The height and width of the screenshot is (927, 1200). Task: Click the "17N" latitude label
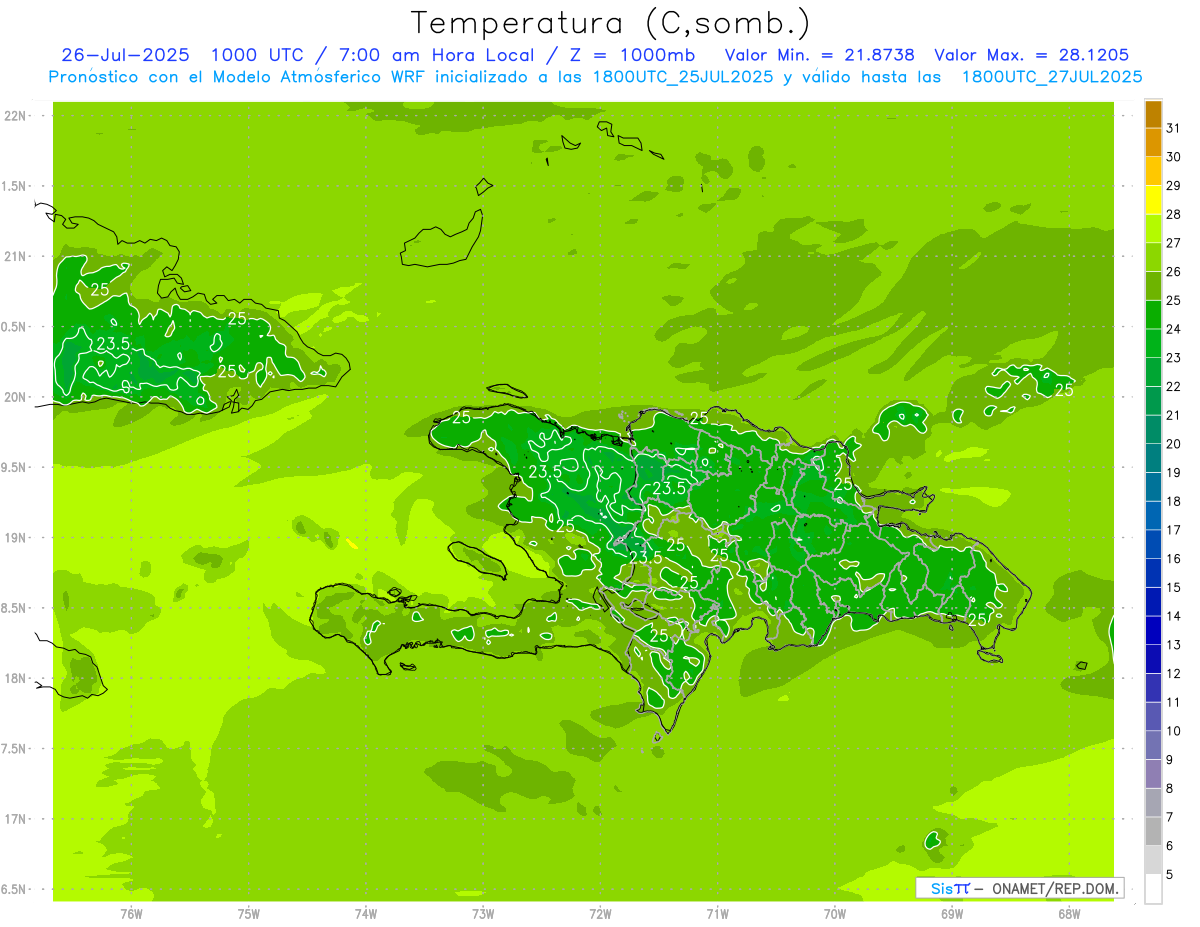pyautogui.click(x=14, y=819)
